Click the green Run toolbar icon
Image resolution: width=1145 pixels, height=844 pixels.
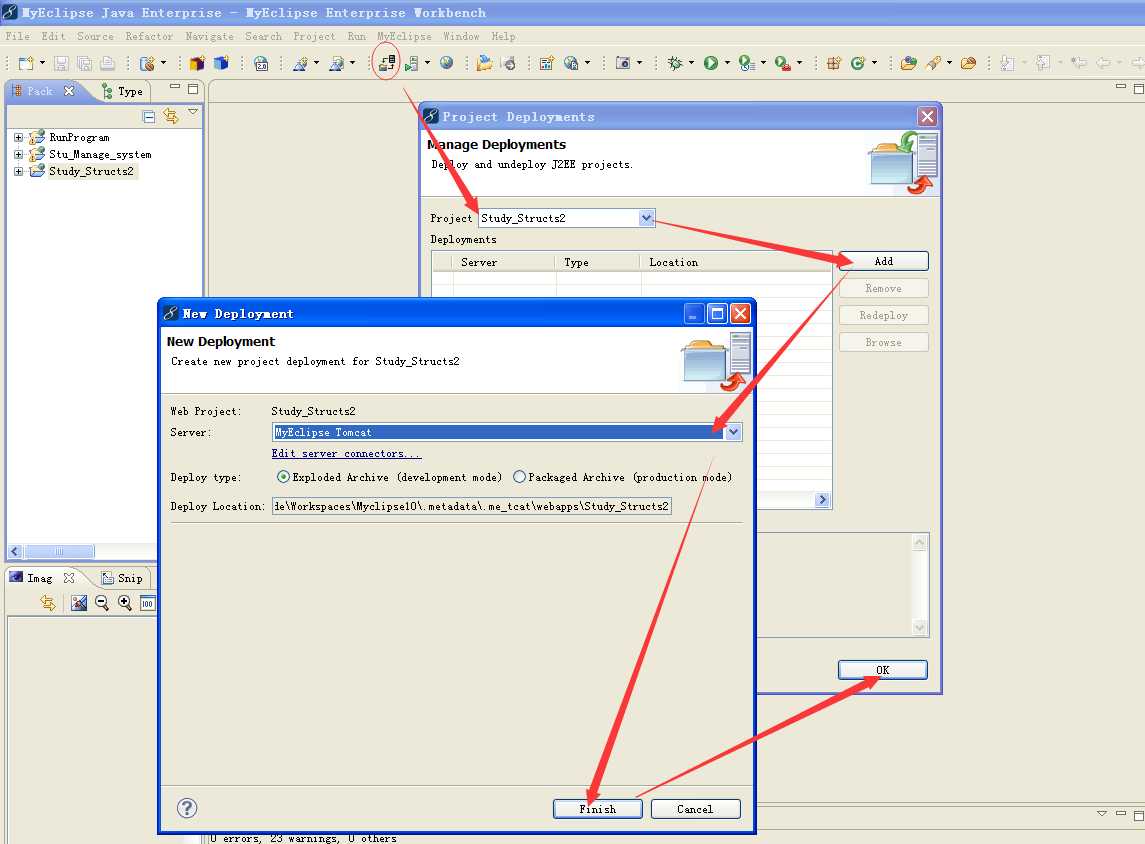(711, 64)
